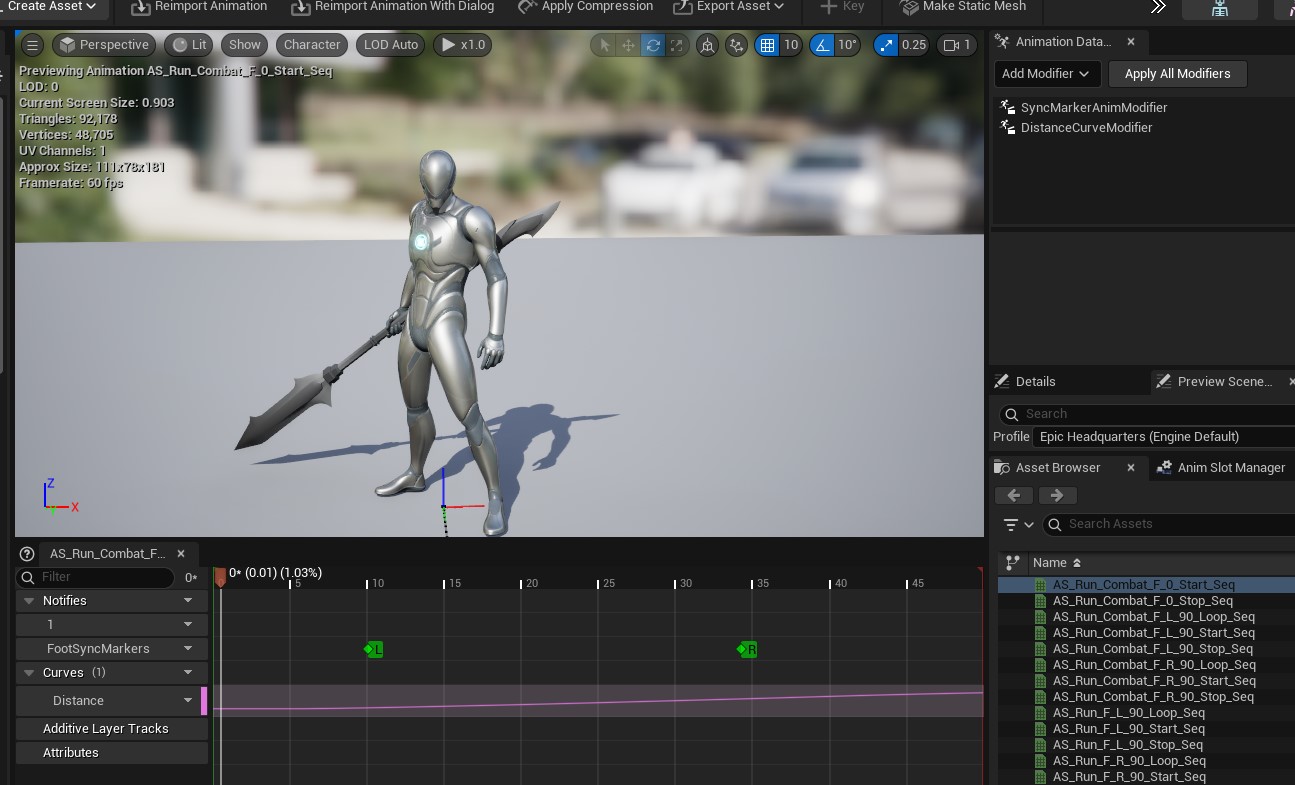Click the R foot sync marker on timeline
1295x785 pixels.
click(x=748, y=650)
